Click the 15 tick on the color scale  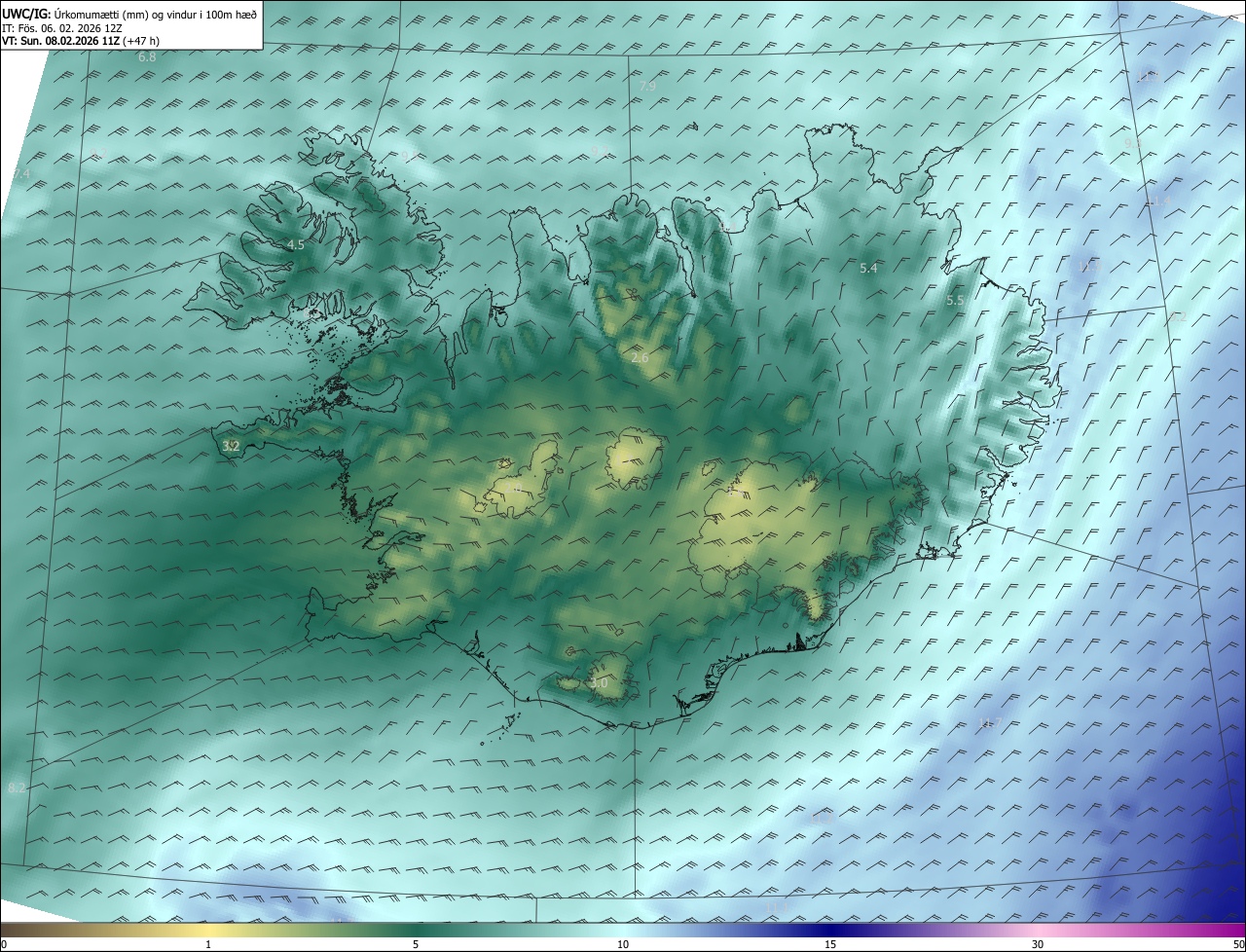pyautogui.click(x=830, y=944)
